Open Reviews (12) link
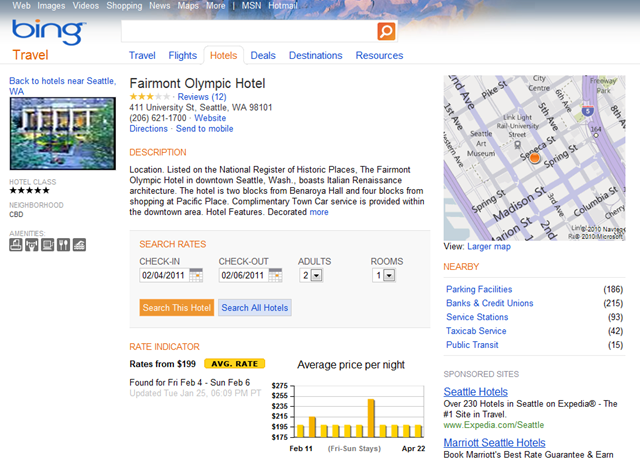 point(202,97)
